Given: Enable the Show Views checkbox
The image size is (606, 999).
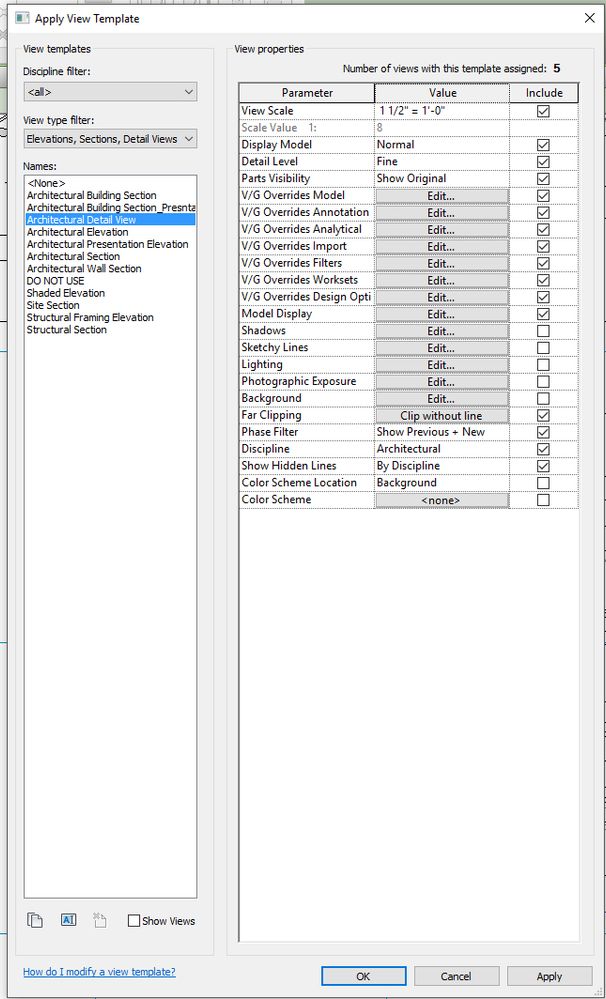Looking at the screenshot, I should click(134, 921).
